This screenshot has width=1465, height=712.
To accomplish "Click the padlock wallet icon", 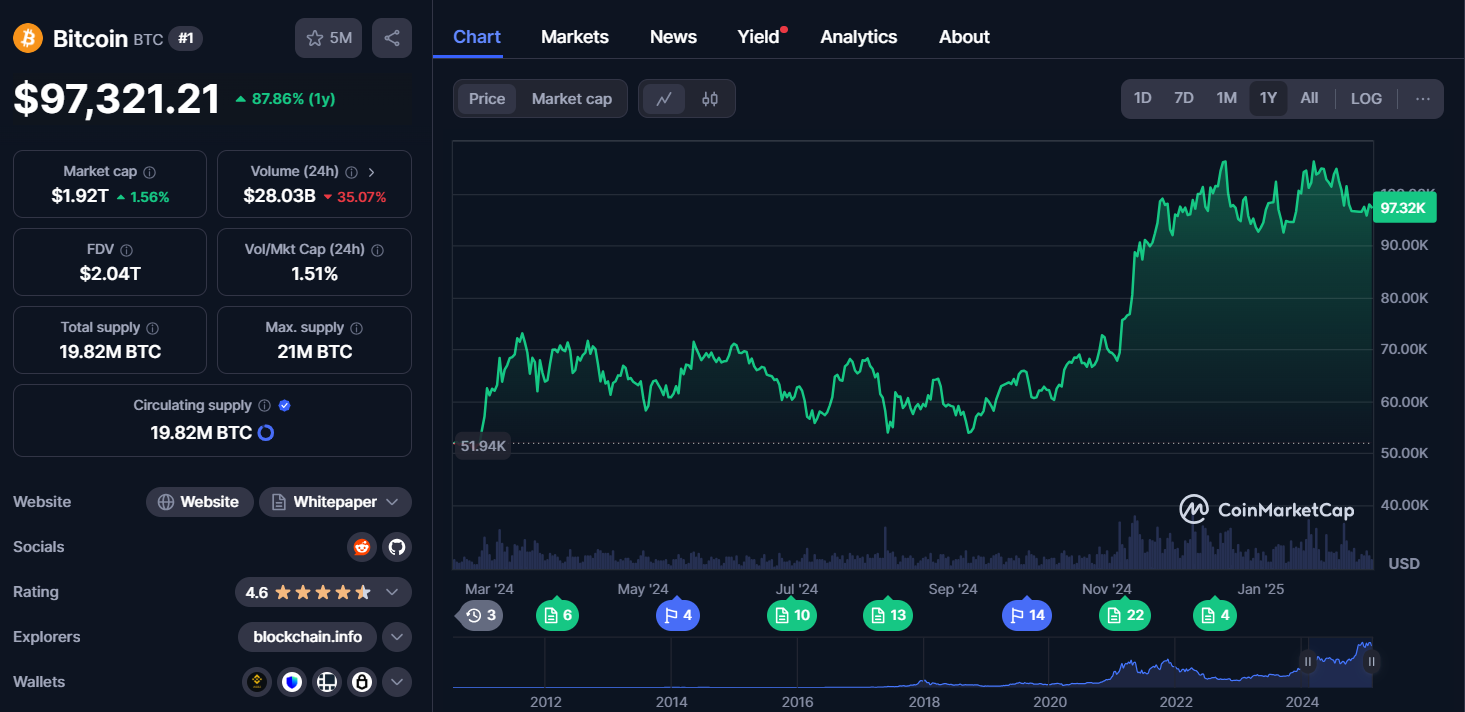I will point(361,682).
